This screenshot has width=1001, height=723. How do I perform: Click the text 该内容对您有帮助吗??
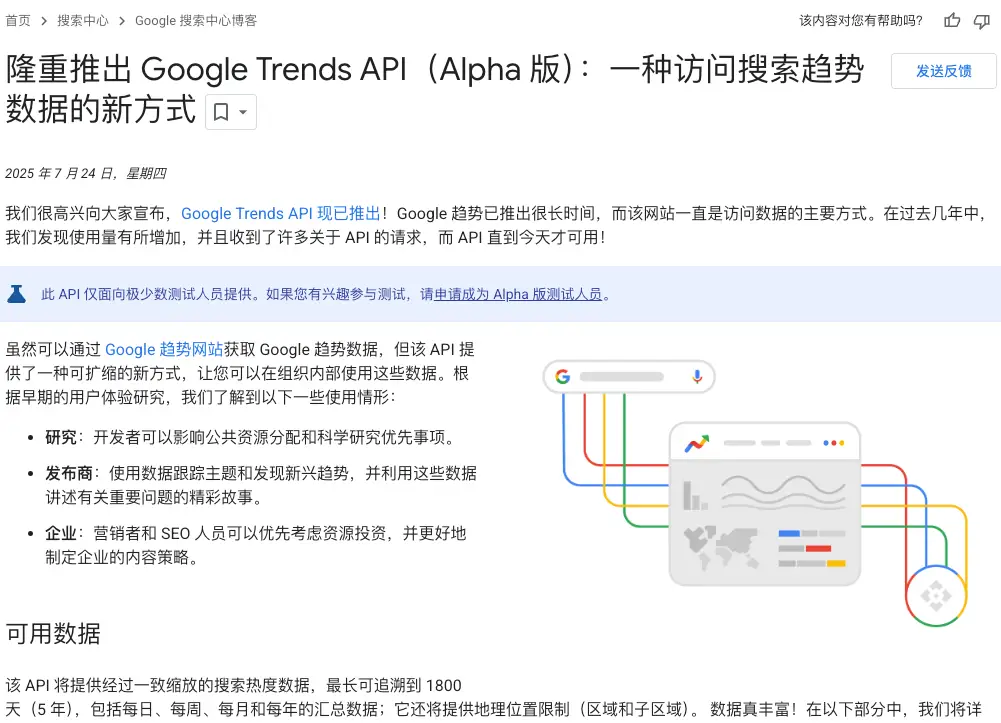point(861,20)
